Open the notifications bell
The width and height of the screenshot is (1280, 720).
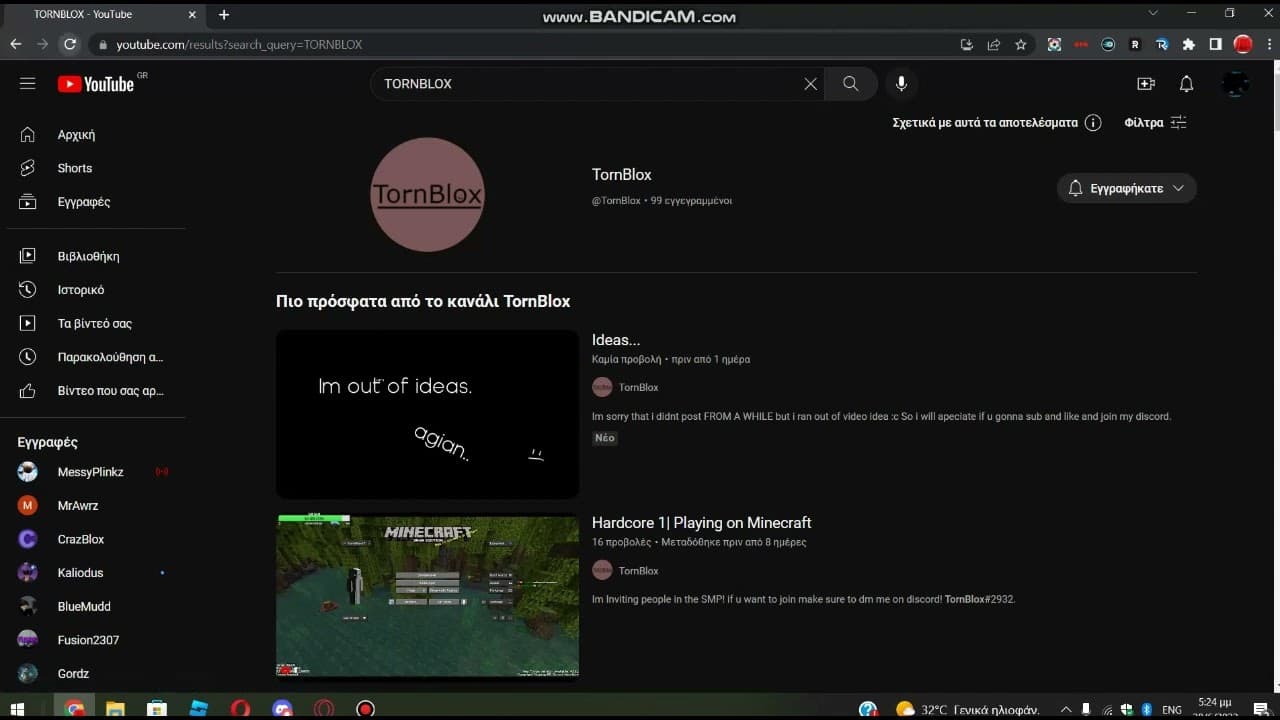pyautogui.click(x=1186, y=84)
